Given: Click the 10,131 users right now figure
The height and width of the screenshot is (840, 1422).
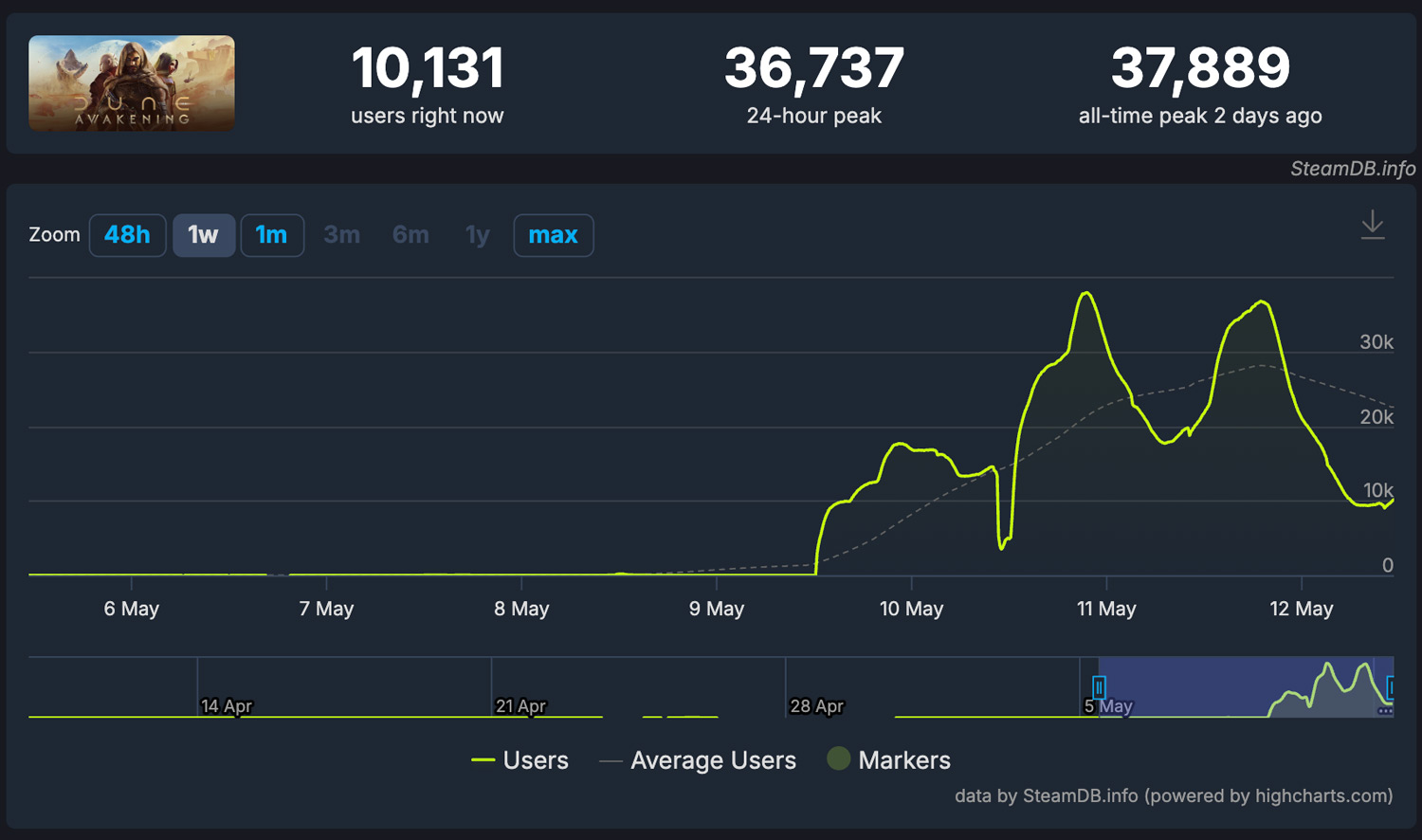Looking at the screenshot, I should click(428, 68).
